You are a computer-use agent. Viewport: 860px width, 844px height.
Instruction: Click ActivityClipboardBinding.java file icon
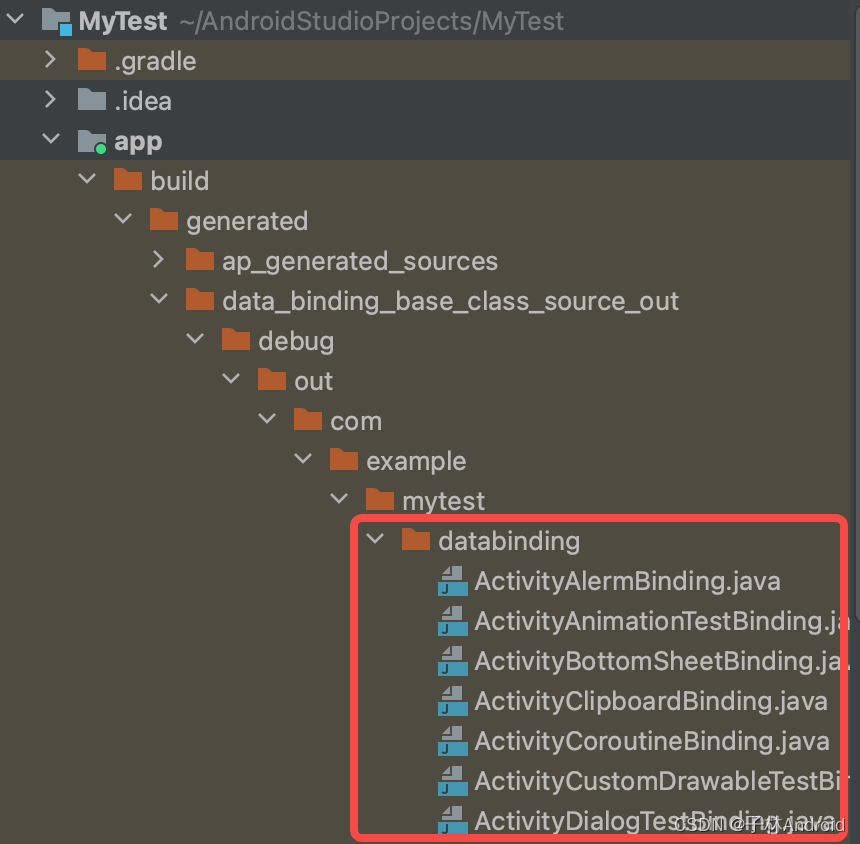453,701
